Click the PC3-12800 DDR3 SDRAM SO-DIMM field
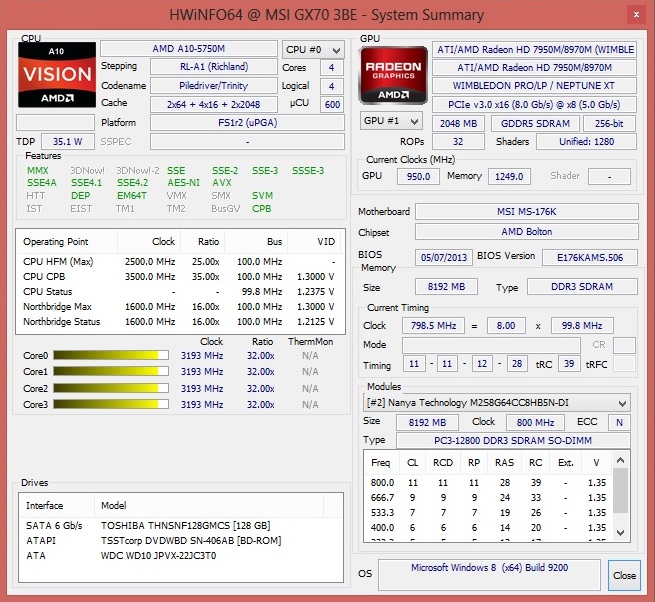The height and width of the screenshot is (602, 655). point(513,441)
